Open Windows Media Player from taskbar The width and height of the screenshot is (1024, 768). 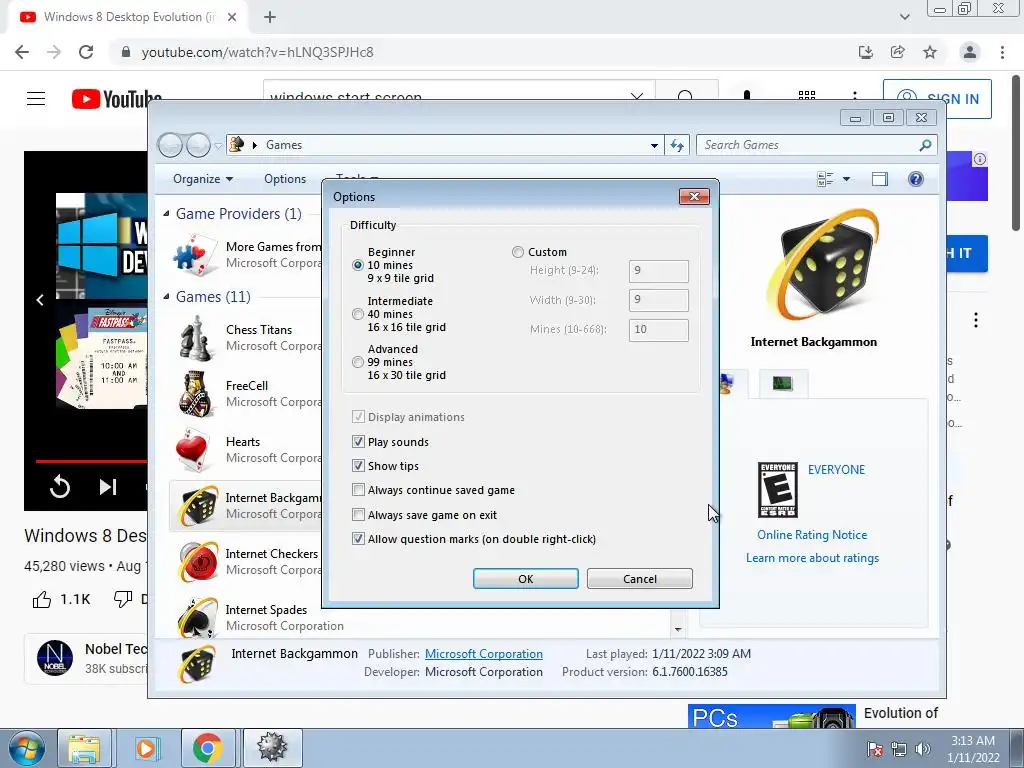coord(146,748)
